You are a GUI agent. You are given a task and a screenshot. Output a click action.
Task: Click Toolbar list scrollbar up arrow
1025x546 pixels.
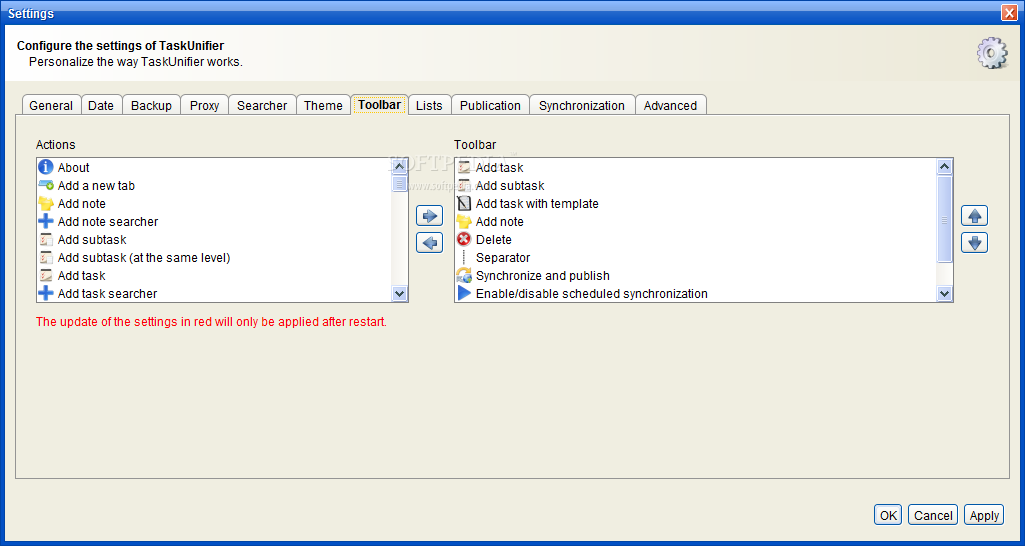pyautogui.click(x=945, y=167)
